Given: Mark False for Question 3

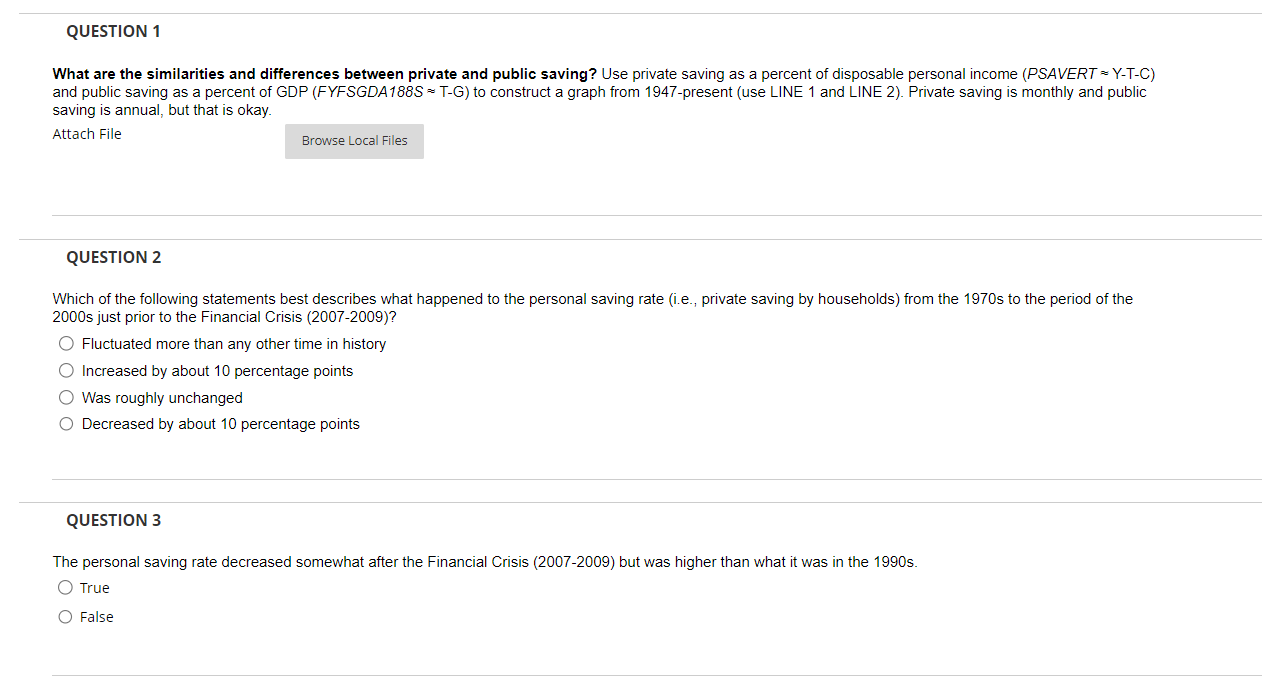Looking at the screenshot, I should coord(64,616).
